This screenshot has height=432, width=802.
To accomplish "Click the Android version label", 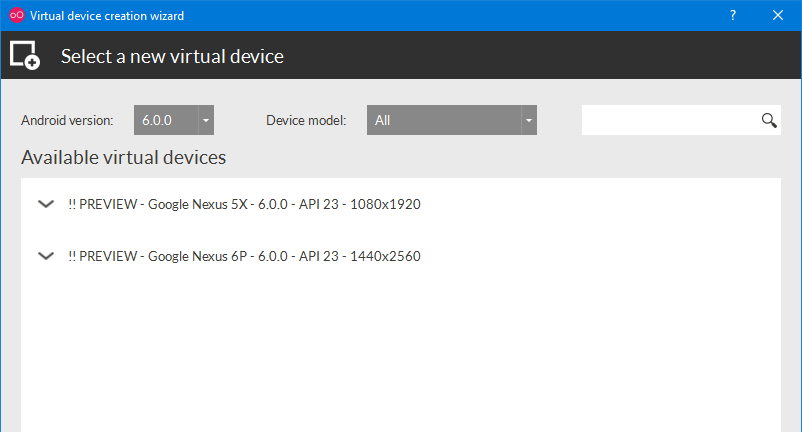I will tap(67, 121).
